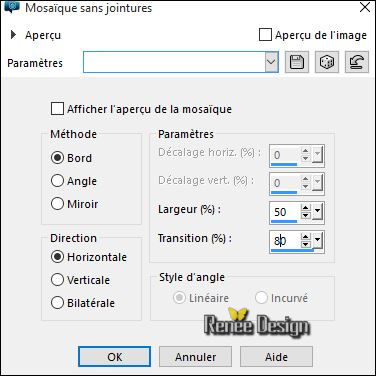This screenshot has height=376, width=376.
Task: Expand the Aperçu preview triangle
Action: [13, 35]
